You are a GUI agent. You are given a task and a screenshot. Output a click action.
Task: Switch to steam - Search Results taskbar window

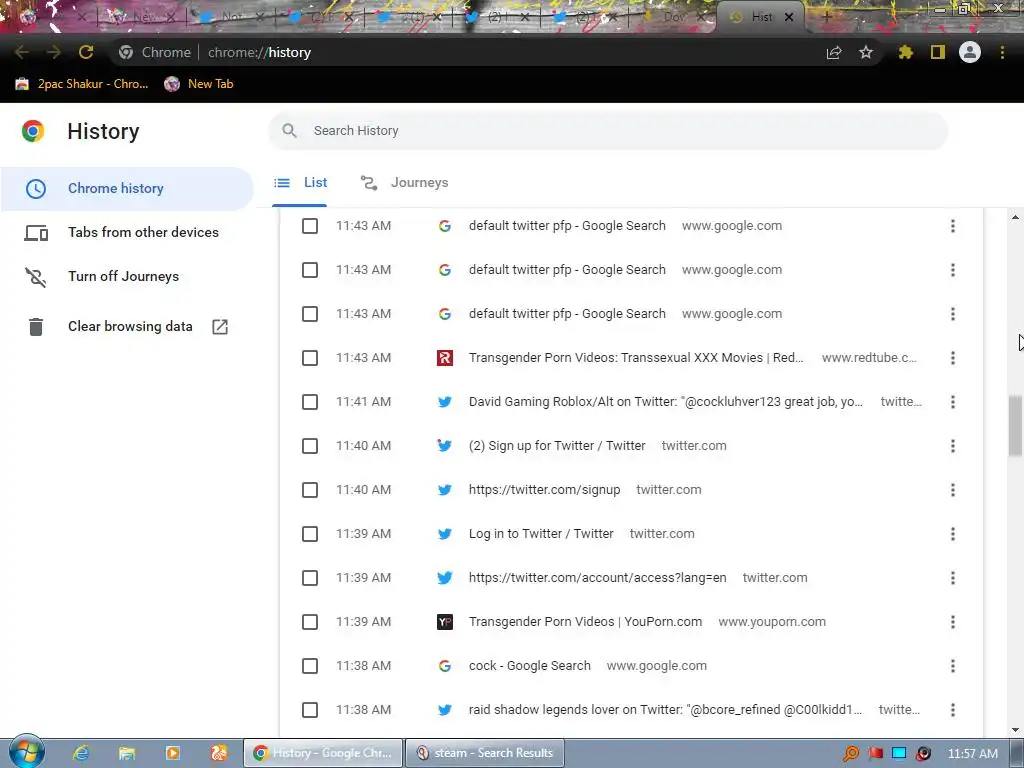coord(485,753)
